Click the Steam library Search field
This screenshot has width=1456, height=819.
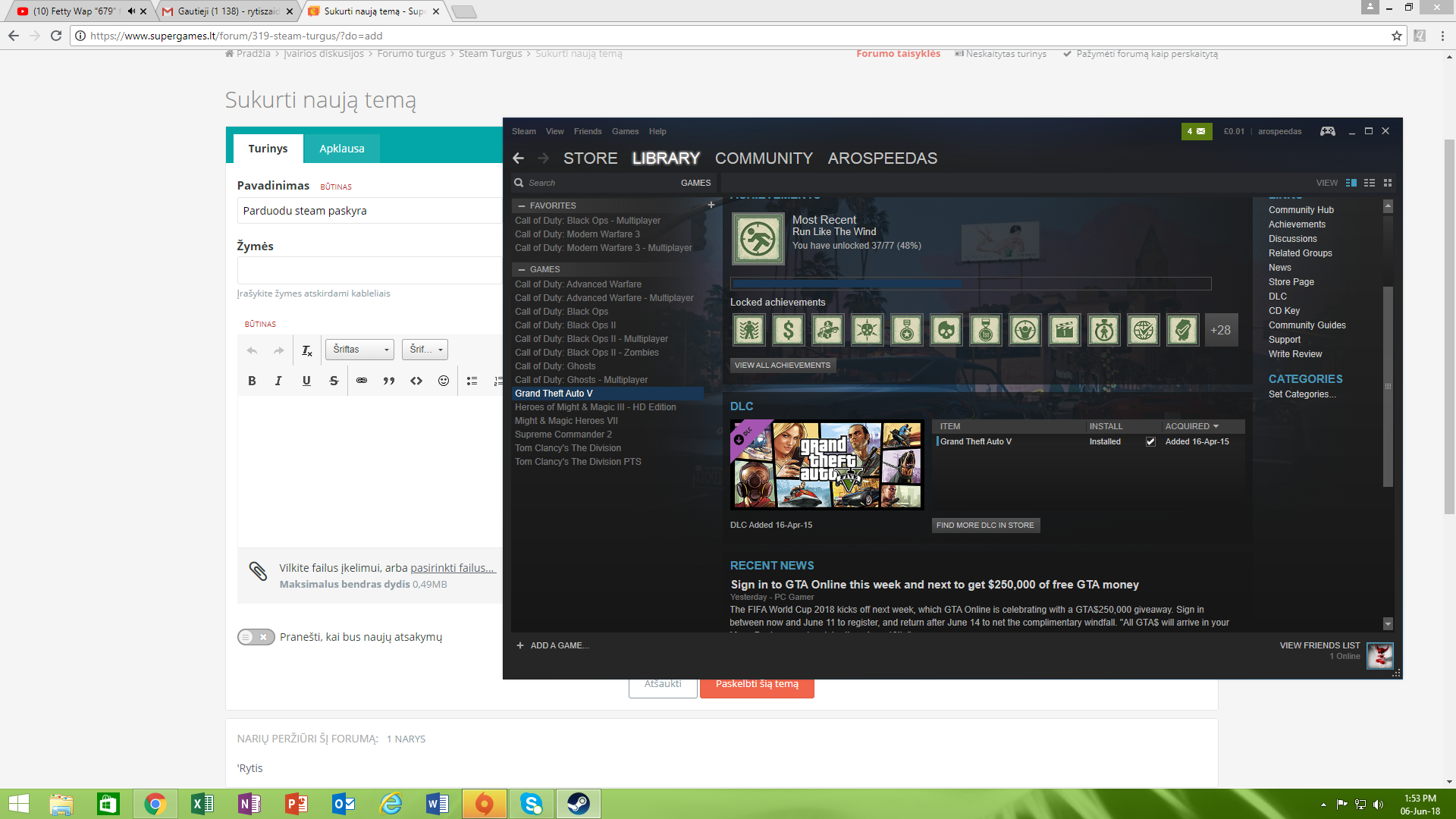click(x=591, y=183)
